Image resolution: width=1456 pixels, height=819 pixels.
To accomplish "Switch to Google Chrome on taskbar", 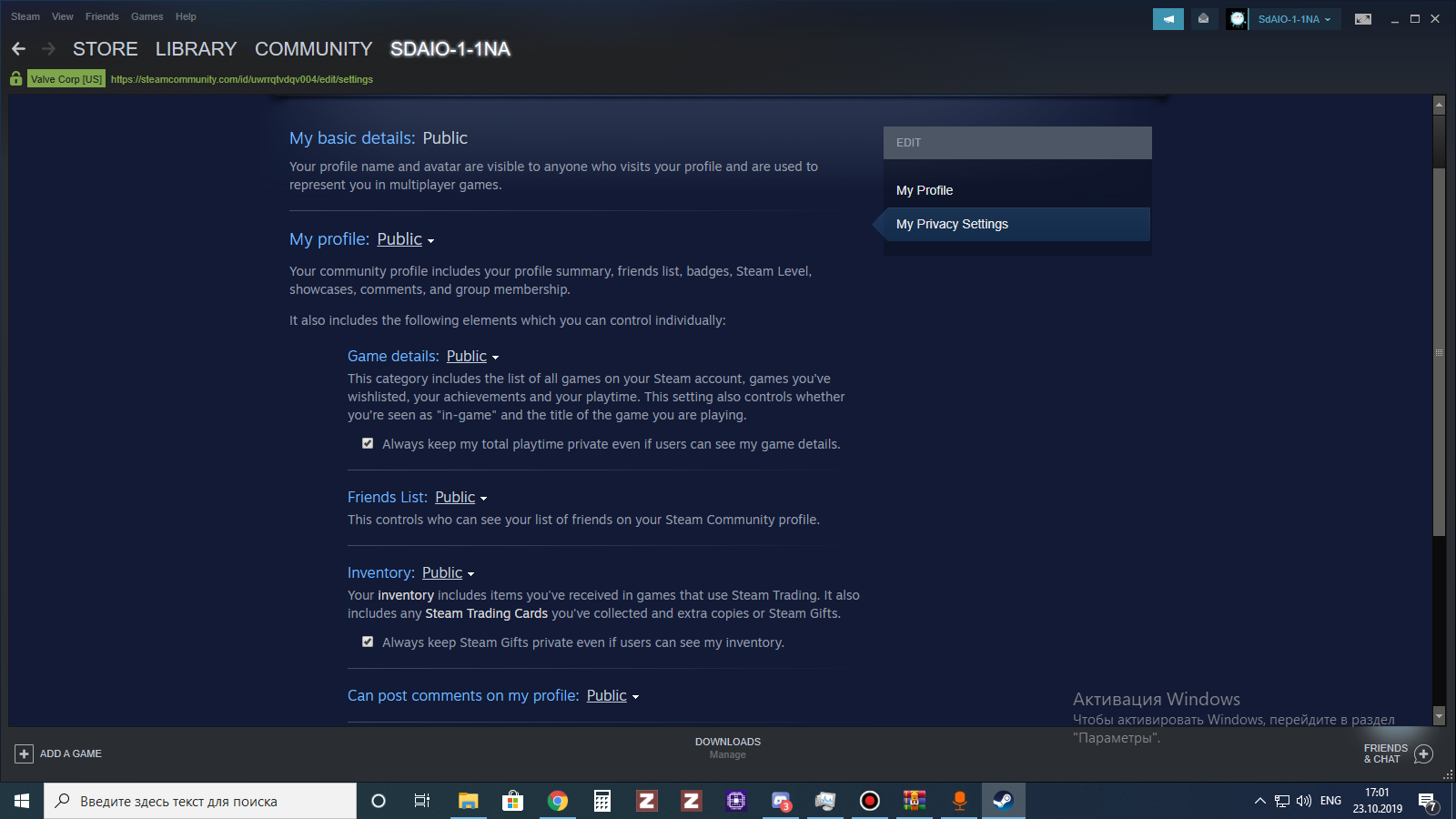I will (558, 801).
